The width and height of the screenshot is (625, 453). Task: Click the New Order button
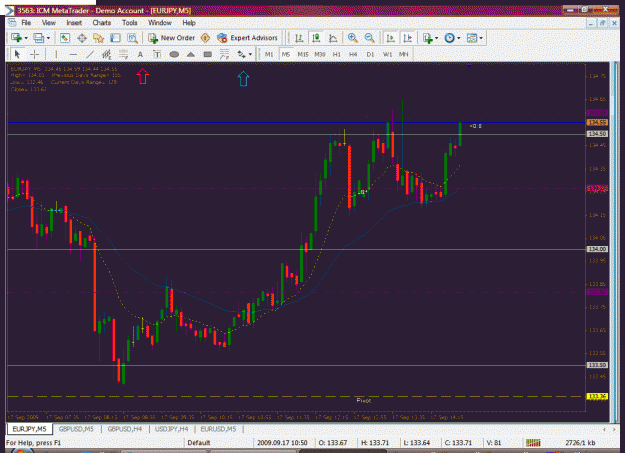pyautogui.click(x=171, y=38)
